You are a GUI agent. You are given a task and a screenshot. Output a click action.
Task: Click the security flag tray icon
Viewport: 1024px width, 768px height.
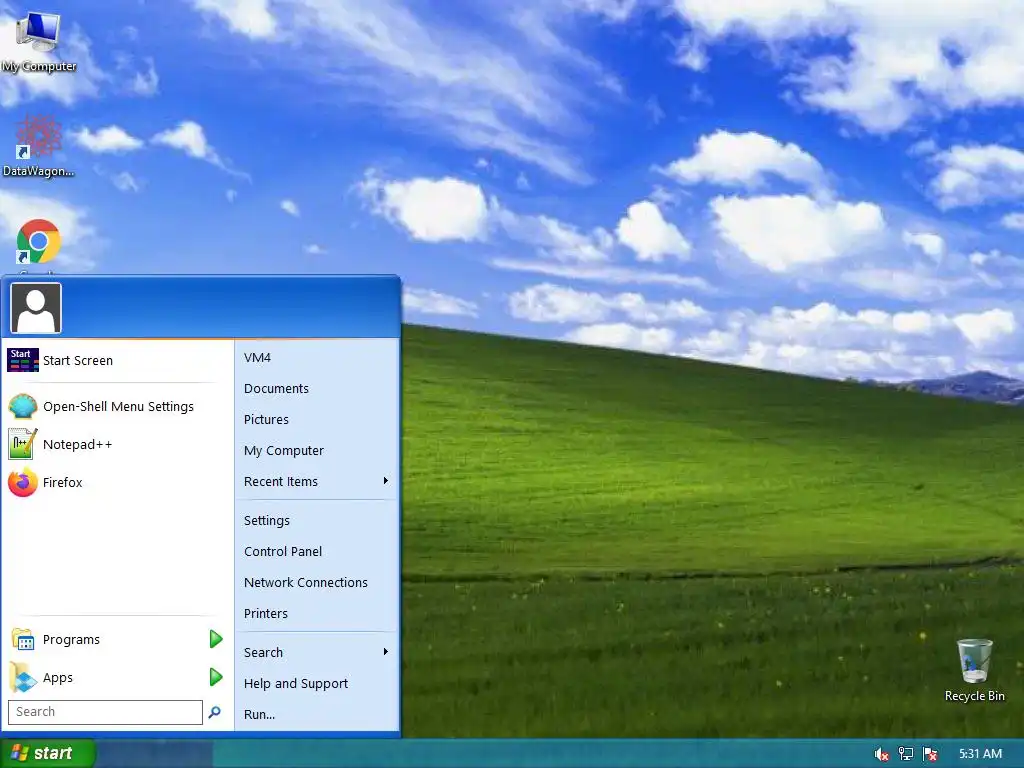click(x=930, y=754)
